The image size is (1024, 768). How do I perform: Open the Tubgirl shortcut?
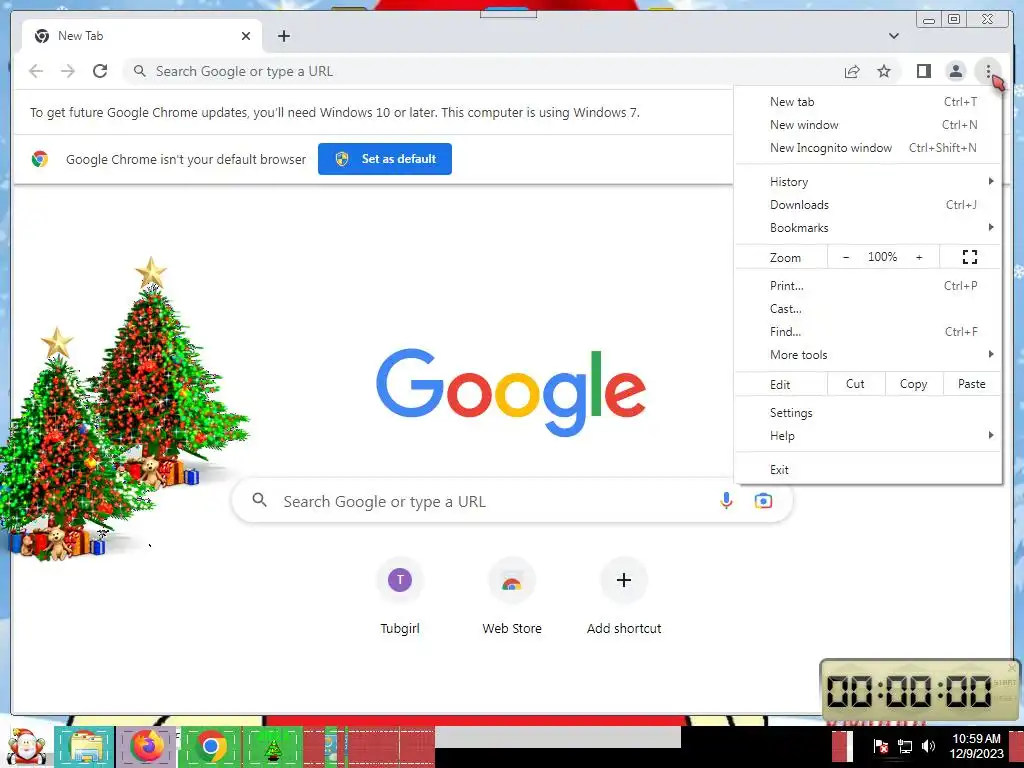400,598
